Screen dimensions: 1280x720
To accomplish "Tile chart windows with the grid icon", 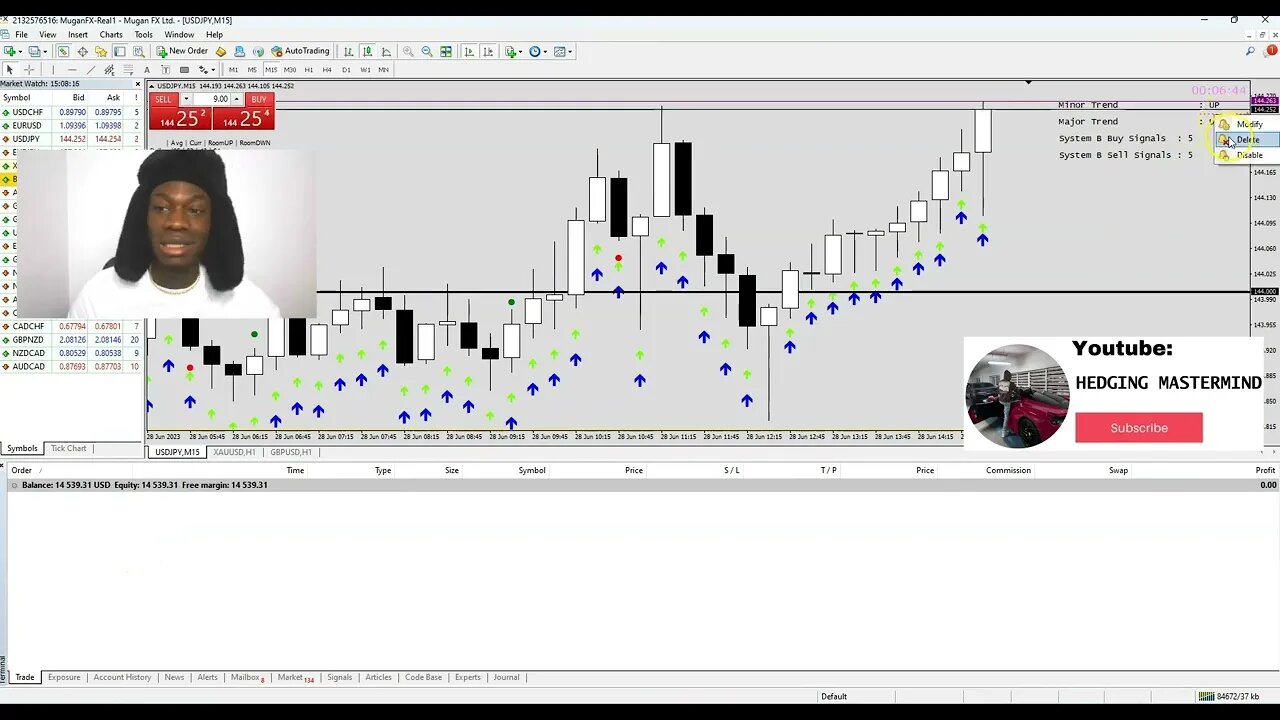I will coord(446,51).
